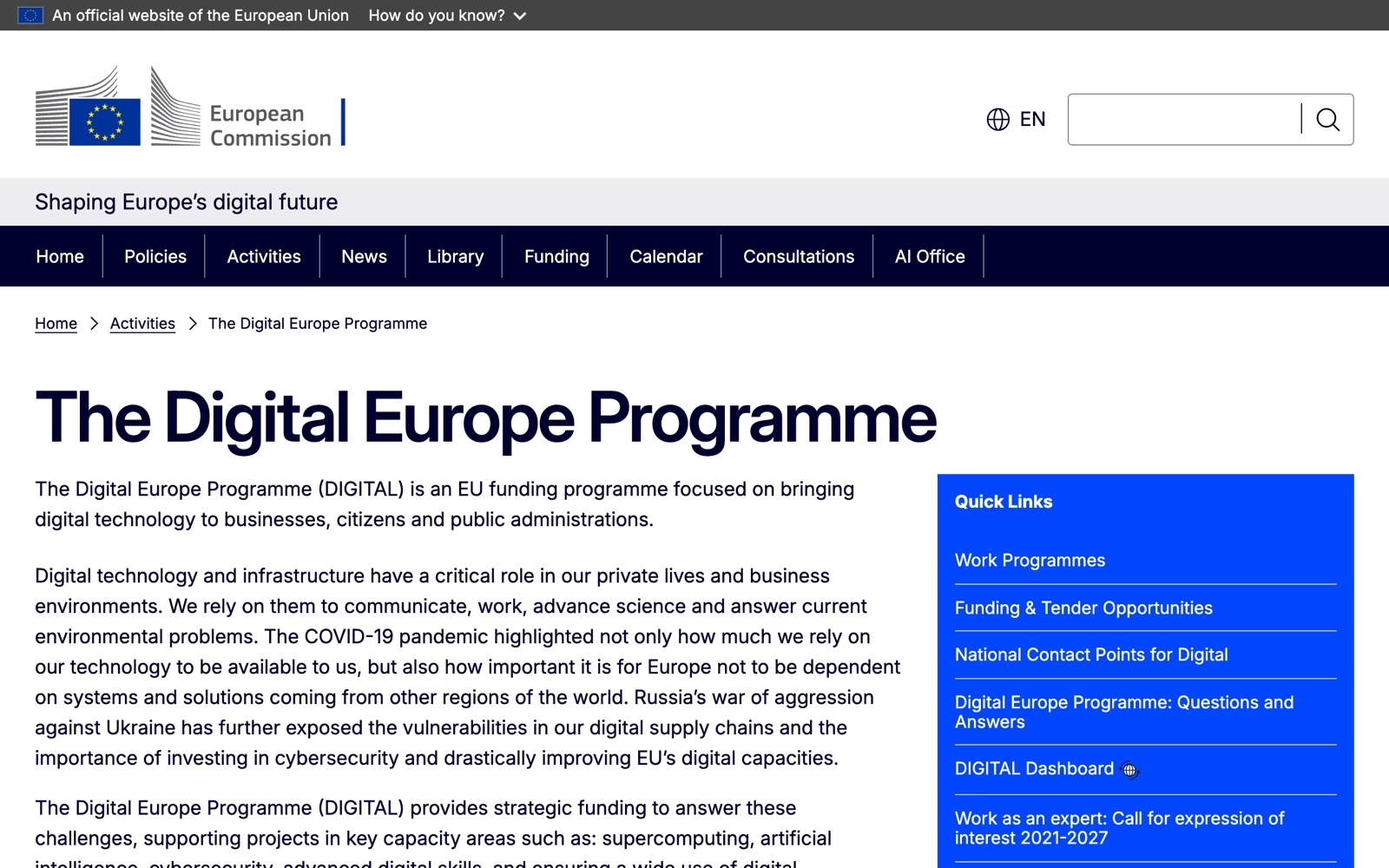The image size is (1389, 868).
Task: Click 'An official website of the European Union' text
Action: point(201,16)
